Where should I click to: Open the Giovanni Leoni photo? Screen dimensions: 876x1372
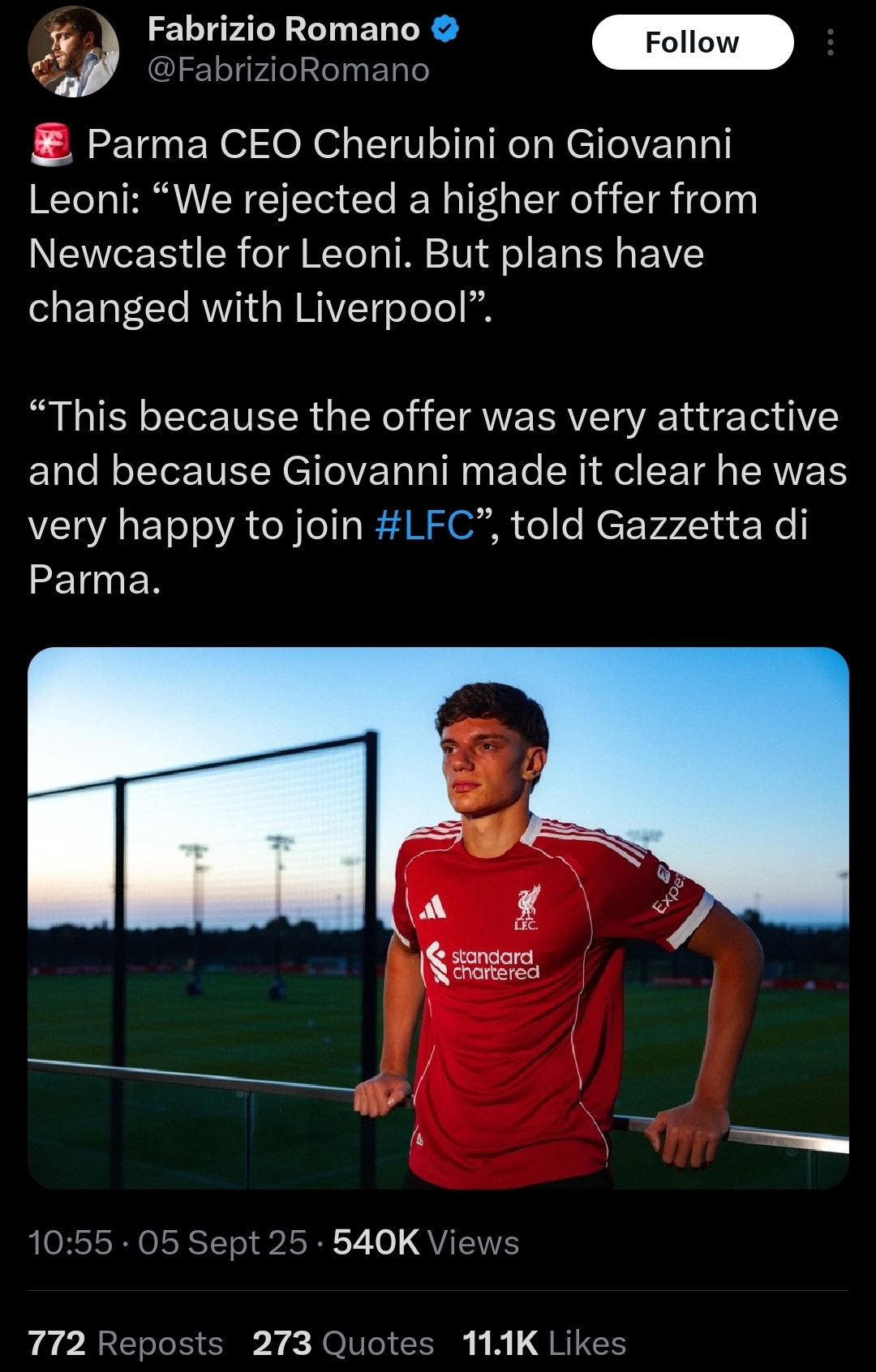click(x=438, y=918)
